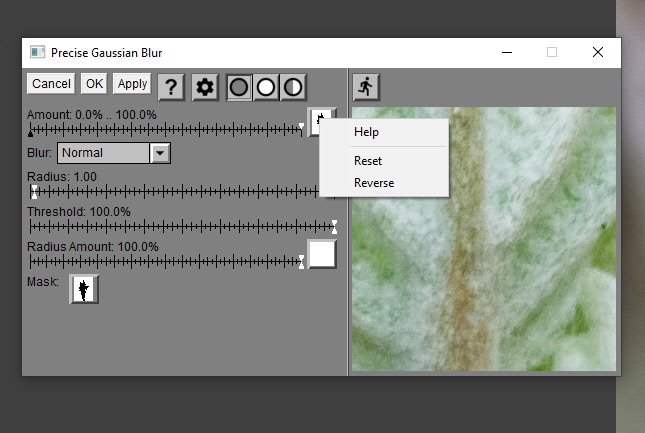The height and width of the screenshot is (433, 645).
Task: Select the gray filled circle mode
Action: click(240, 87)
